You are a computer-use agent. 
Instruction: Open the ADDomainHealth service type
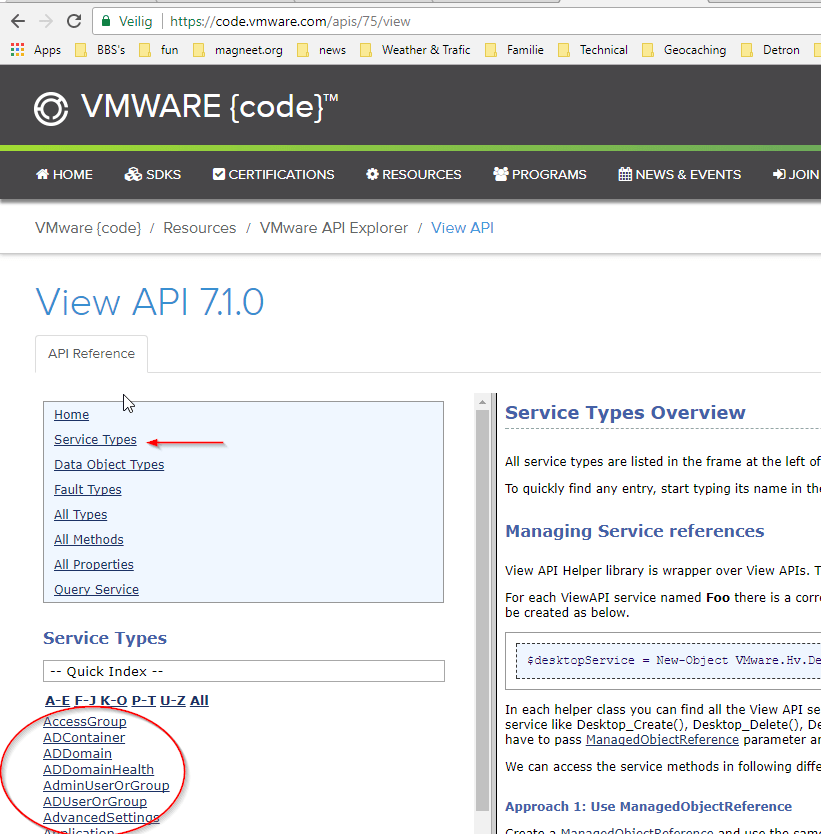point(99,770)
